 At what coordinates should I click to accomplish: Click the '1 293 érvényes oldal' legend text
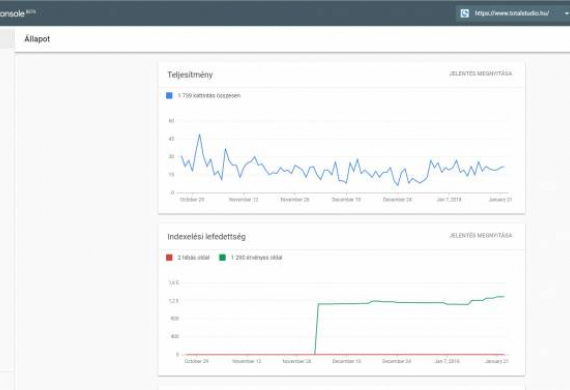point(256,258)
